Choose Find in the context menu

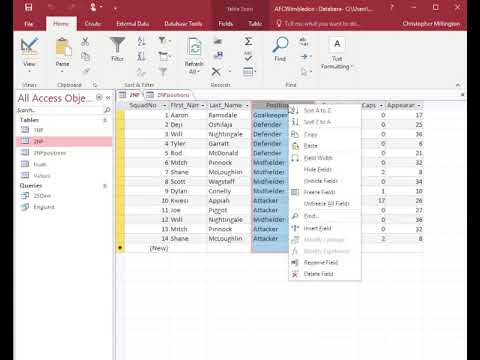pos(325,216)
